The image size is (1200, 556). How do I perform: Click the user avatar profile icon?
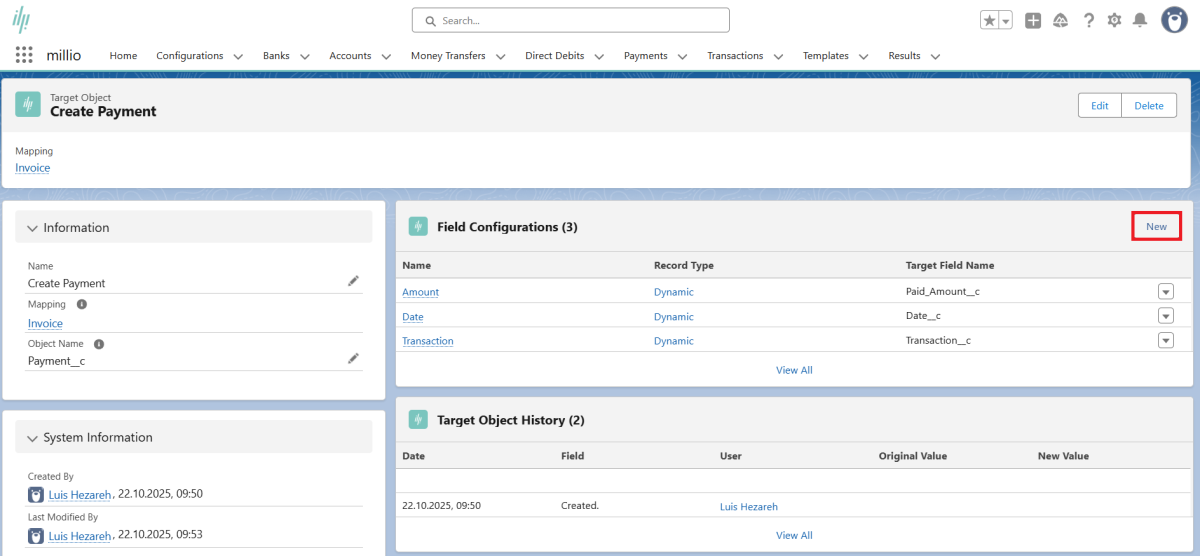click(x=1174, y=20)
